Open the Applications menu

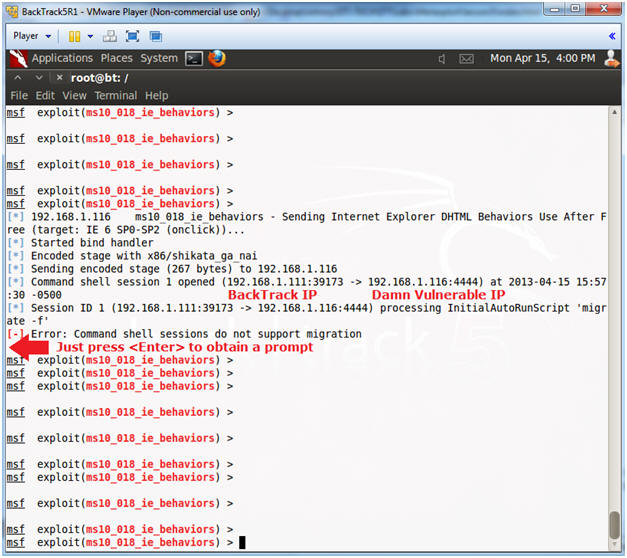pos(62,58)
